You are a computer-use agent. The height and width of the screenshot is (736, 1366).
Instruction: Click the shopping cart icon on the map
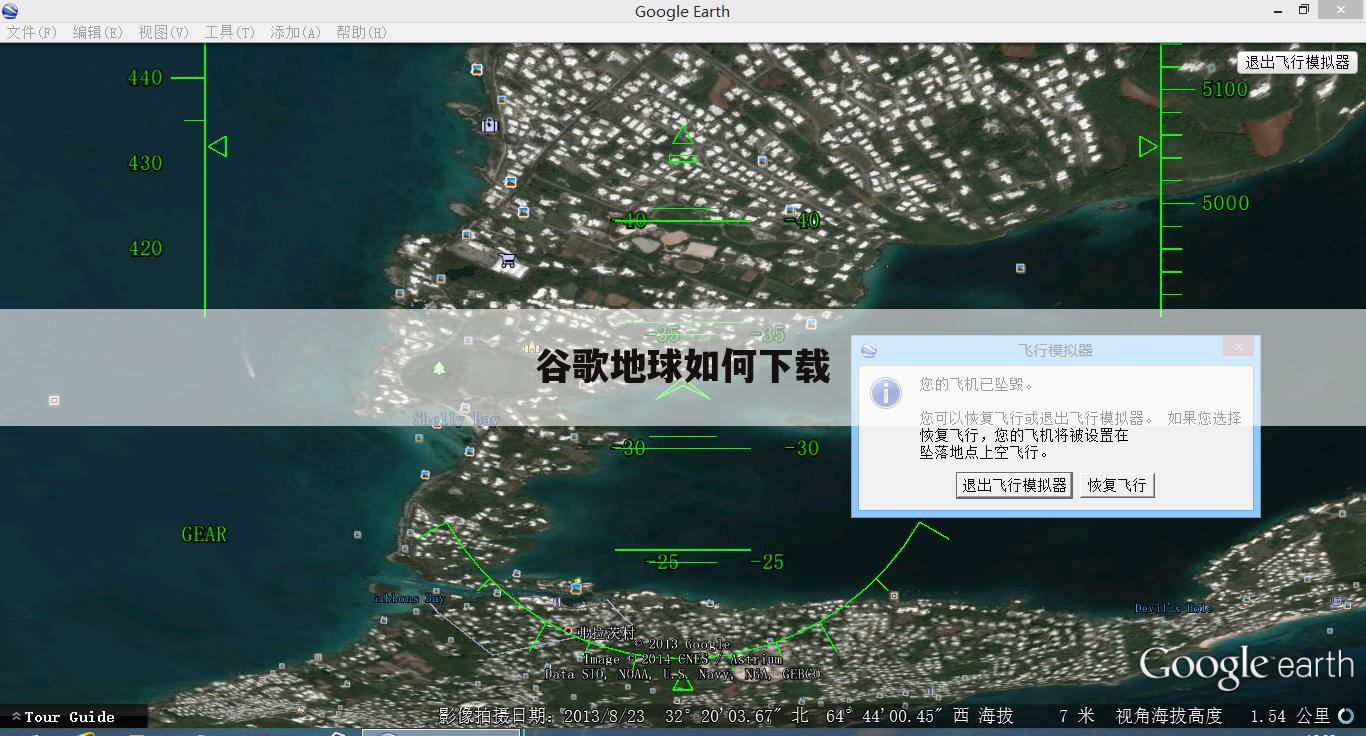coord(507,260)
